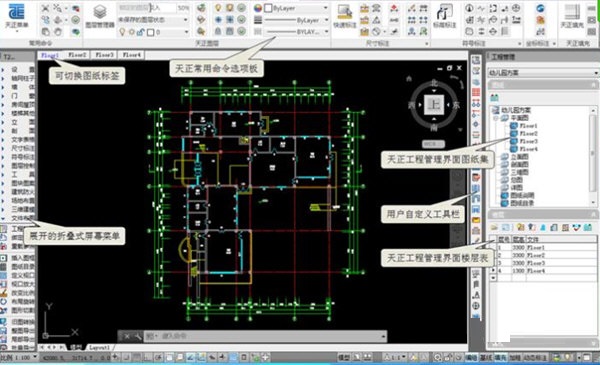Toggle the 模型 model-space status bar button

344,358
